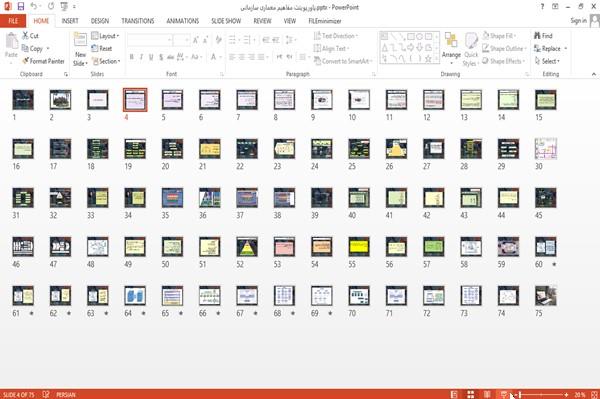Open the FILE tab
This screenshot has width=600, height=399.
click(x=13, y=21)
